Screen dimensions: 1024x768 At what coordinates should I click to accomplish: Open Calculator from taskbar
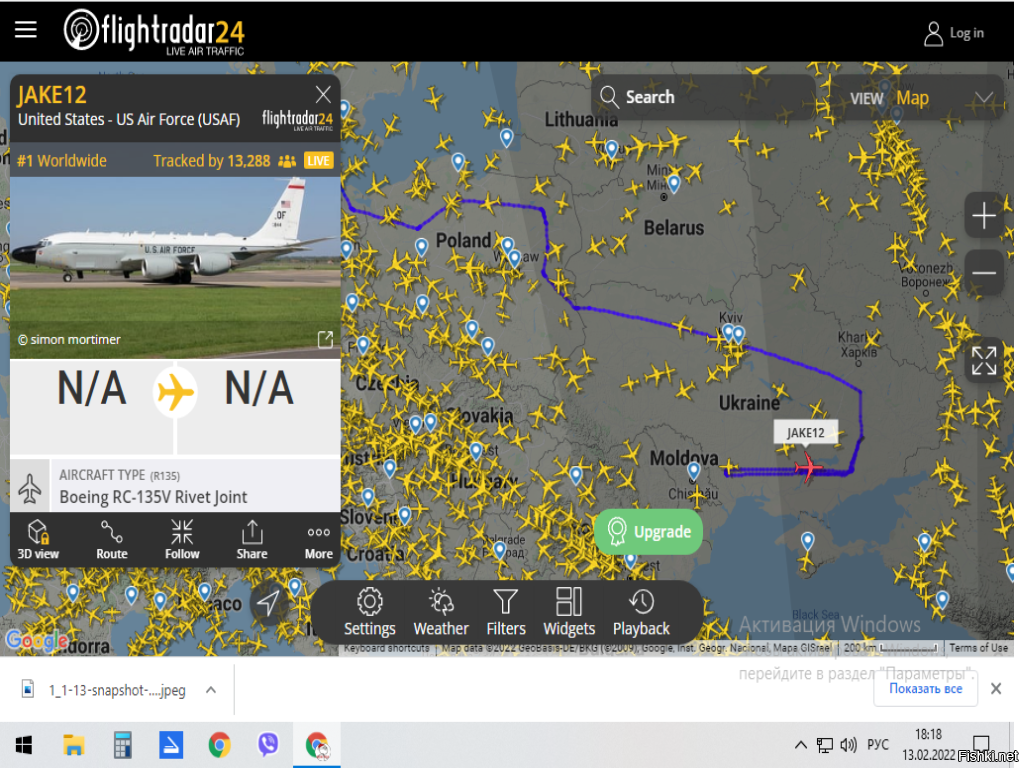[x=122, y=745]
